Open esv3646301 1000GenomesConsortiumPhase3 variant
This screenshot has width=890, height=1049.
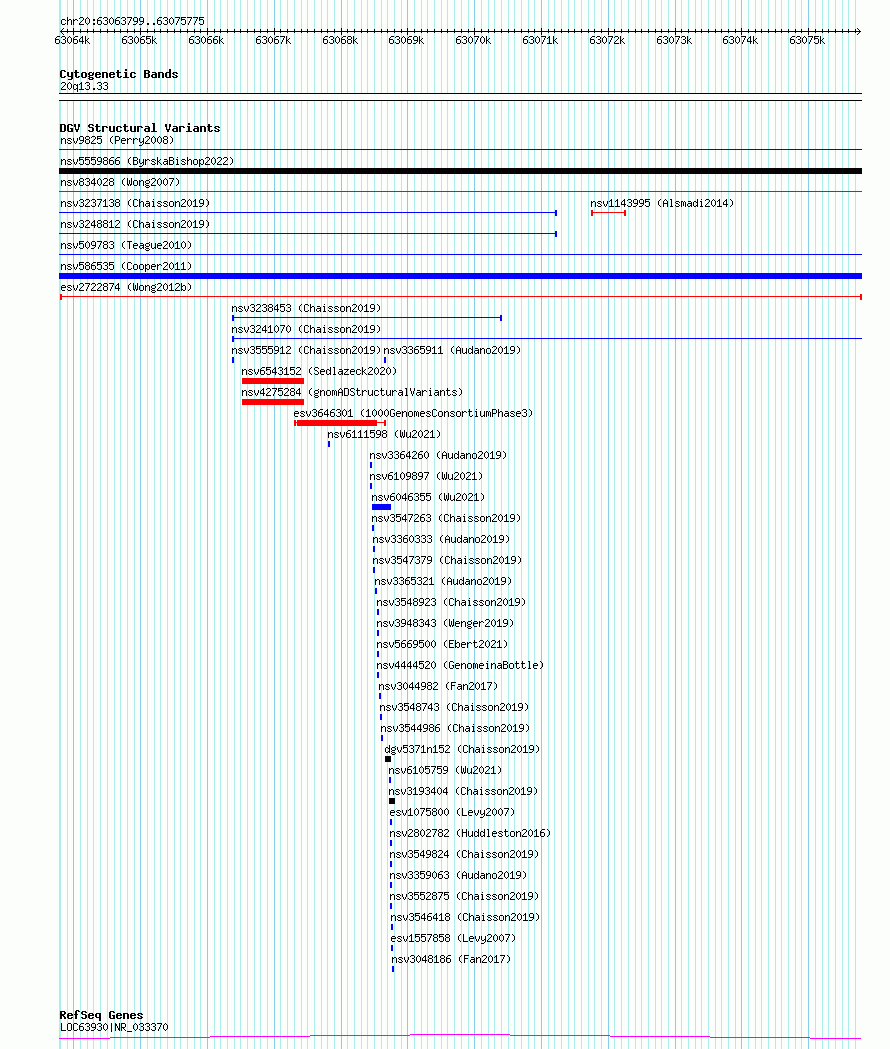[413, 413]
